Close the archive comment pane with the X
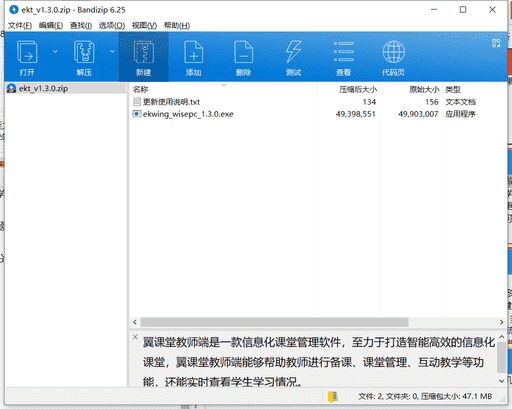 click(135, 337)
